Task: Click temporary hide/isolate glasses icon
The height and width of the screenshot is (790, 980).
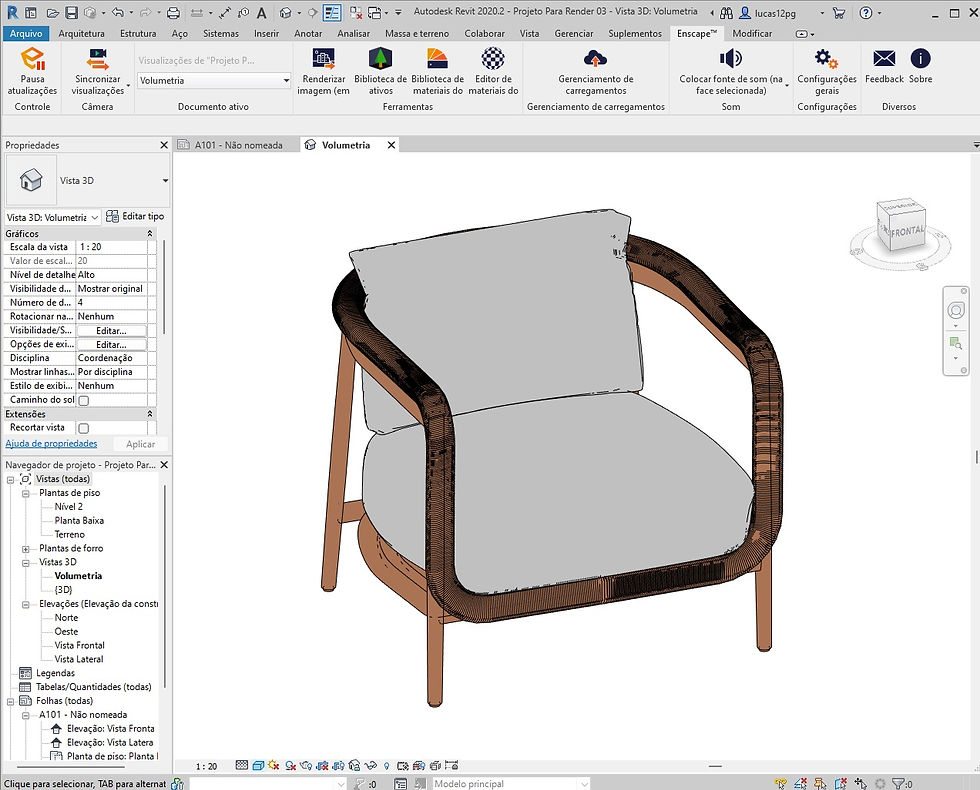Action: 371,765
